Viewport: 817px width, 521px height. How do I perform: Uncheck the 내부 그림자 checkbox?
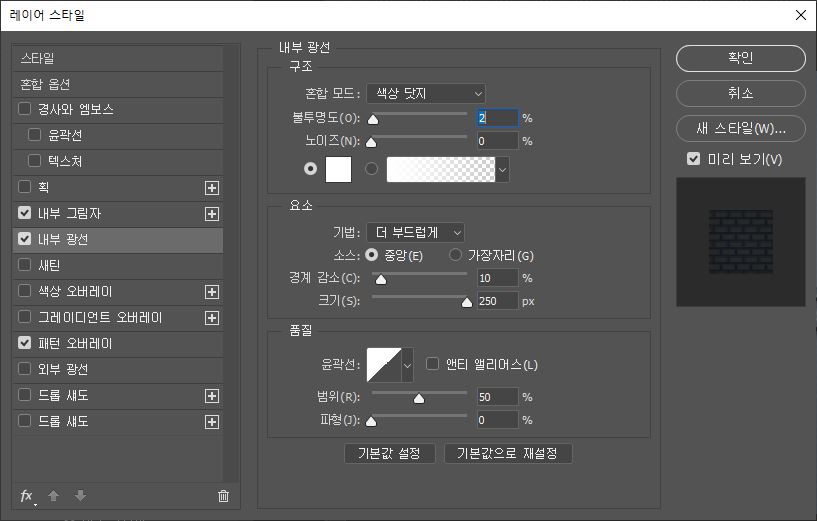click(24, 213)
